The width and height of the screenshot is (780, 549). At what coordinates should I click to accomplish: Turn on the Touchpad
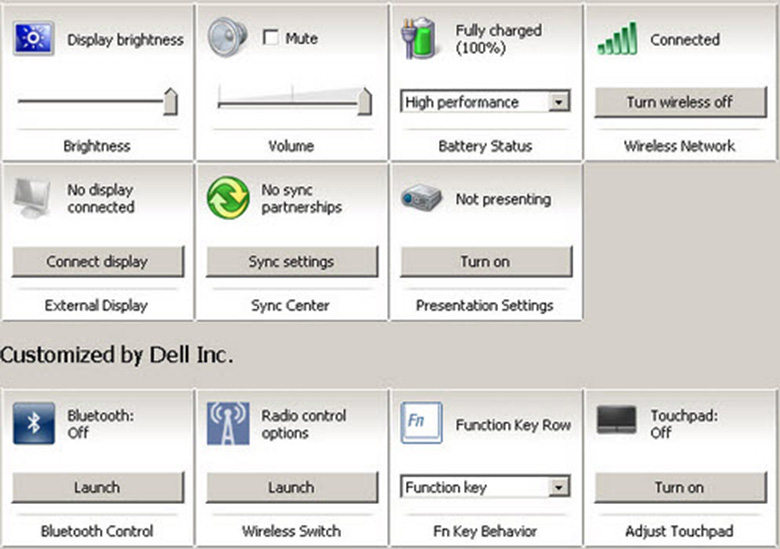680,487
